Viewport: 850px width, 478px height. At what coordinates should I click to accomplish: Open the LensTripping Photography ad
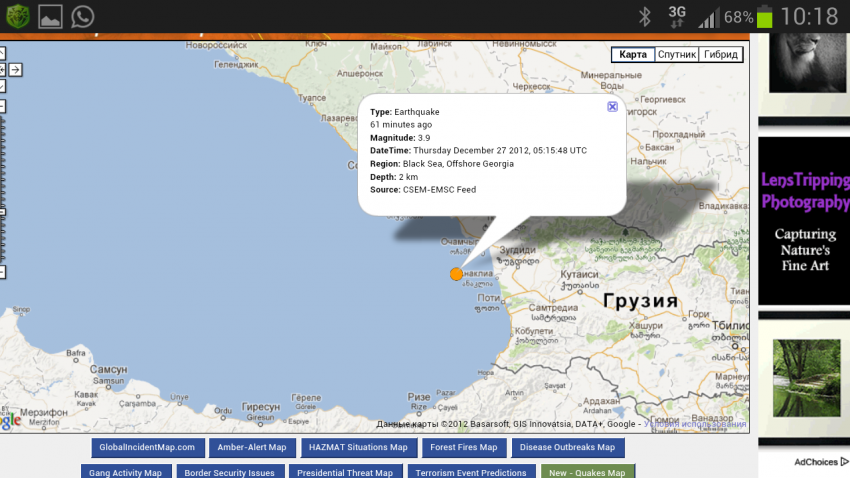(x=804, y=220)
